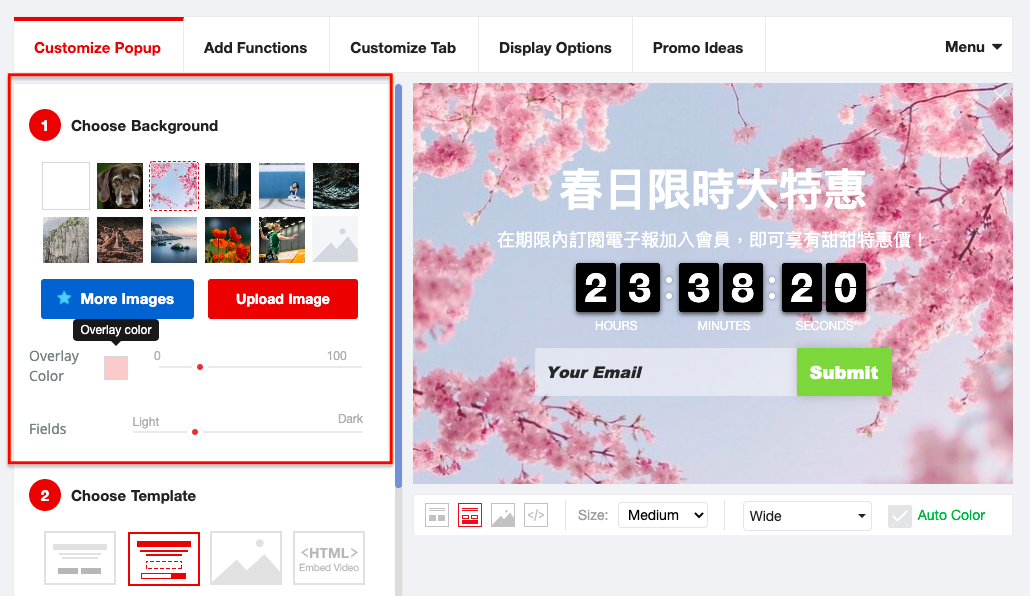Screen dimensions: 1030x596
Task: Click the green Submit button
Action: coord(844,372)
